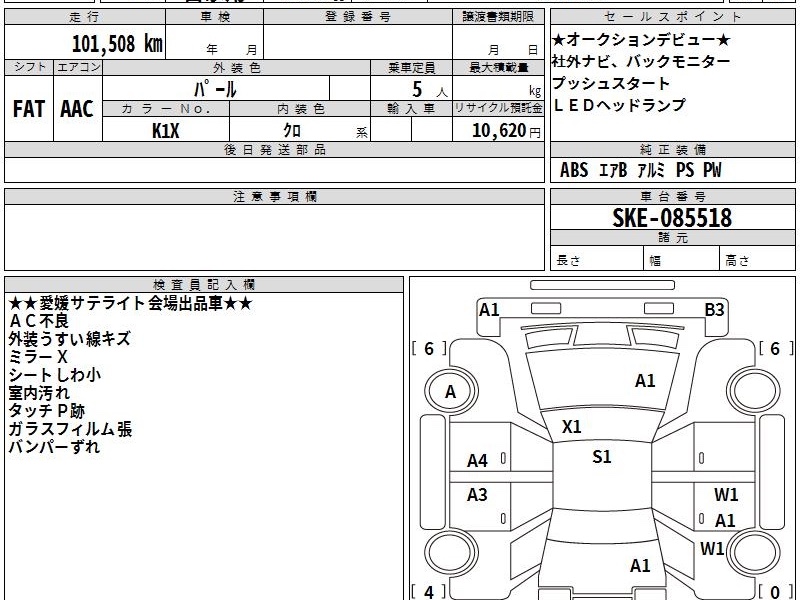Click the SKE-085518 chassis number
Viewport: 800px width, 600px height.
[x=672, y=217]
